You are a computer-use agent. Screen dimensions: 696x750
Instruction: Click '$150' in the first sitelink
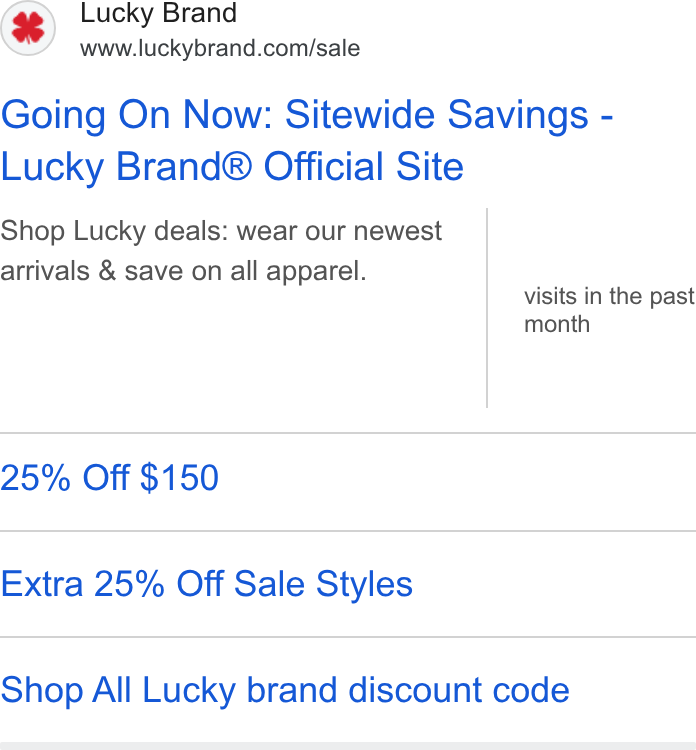(179, 477)
